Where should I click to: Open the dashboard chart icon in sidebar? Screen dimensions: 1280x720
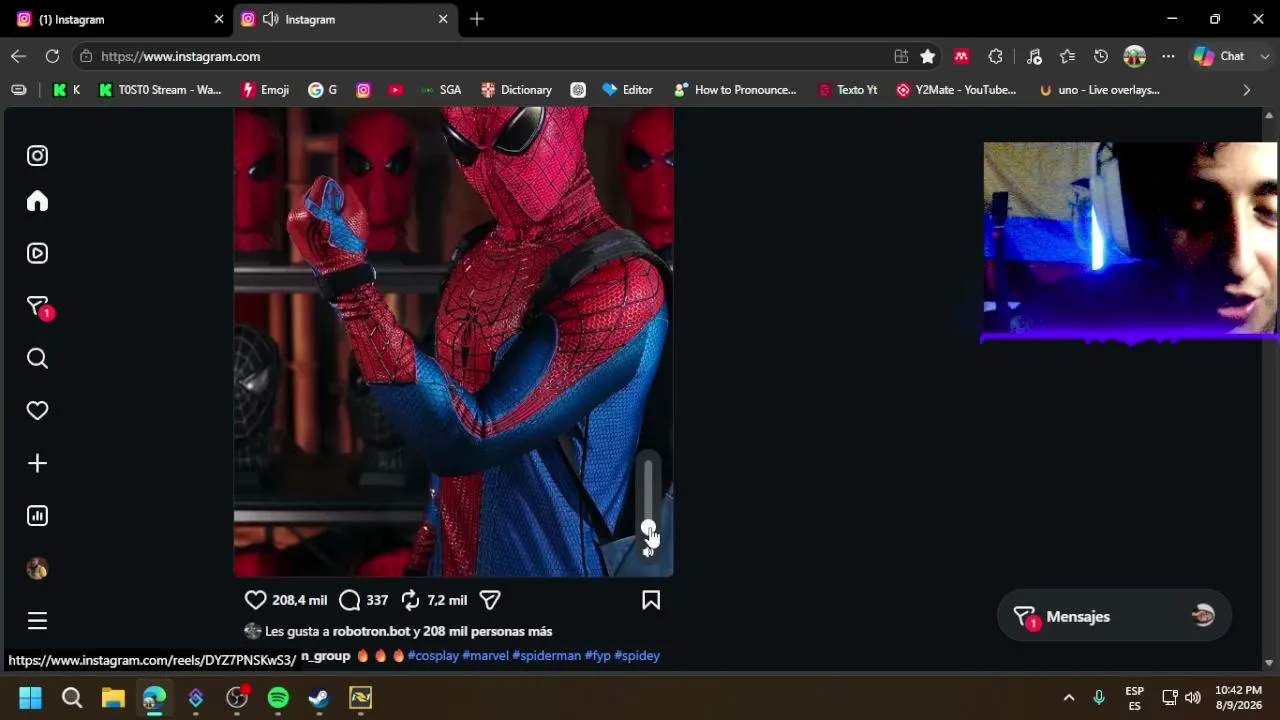coord(37,516)
